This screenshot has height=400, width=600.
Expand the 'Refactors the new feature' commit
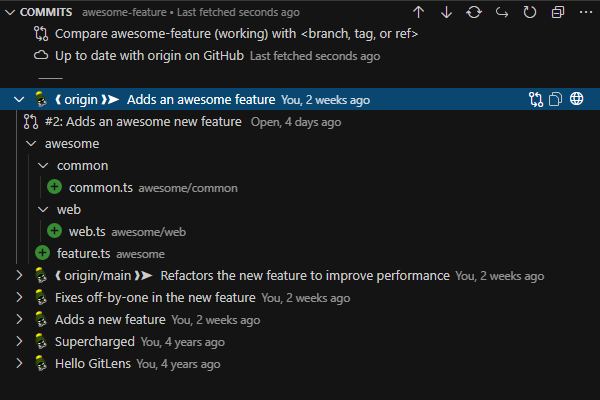19,275
